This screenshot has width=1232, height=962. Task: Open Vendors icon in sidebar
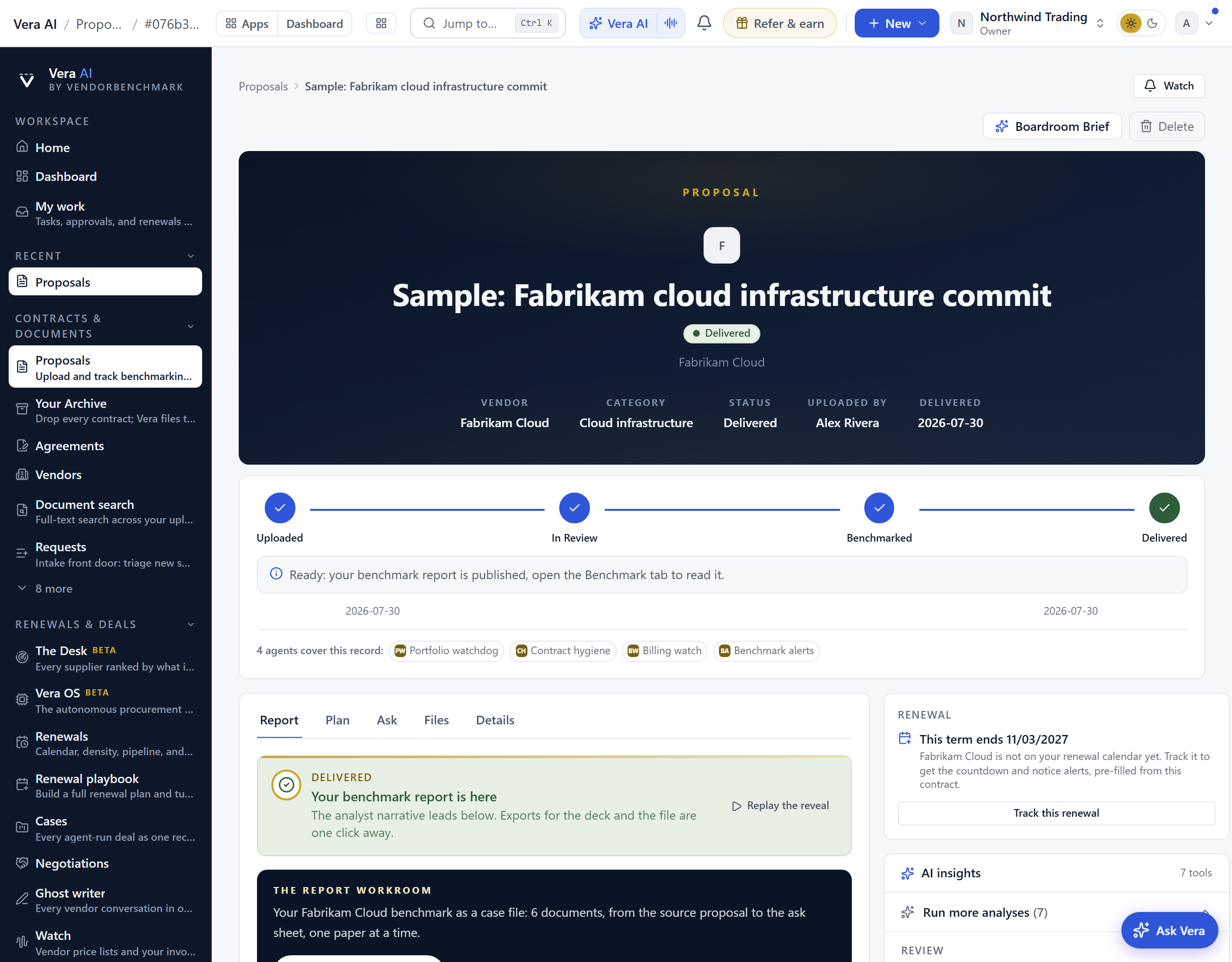pyautogui.click(x=22, y=474)
